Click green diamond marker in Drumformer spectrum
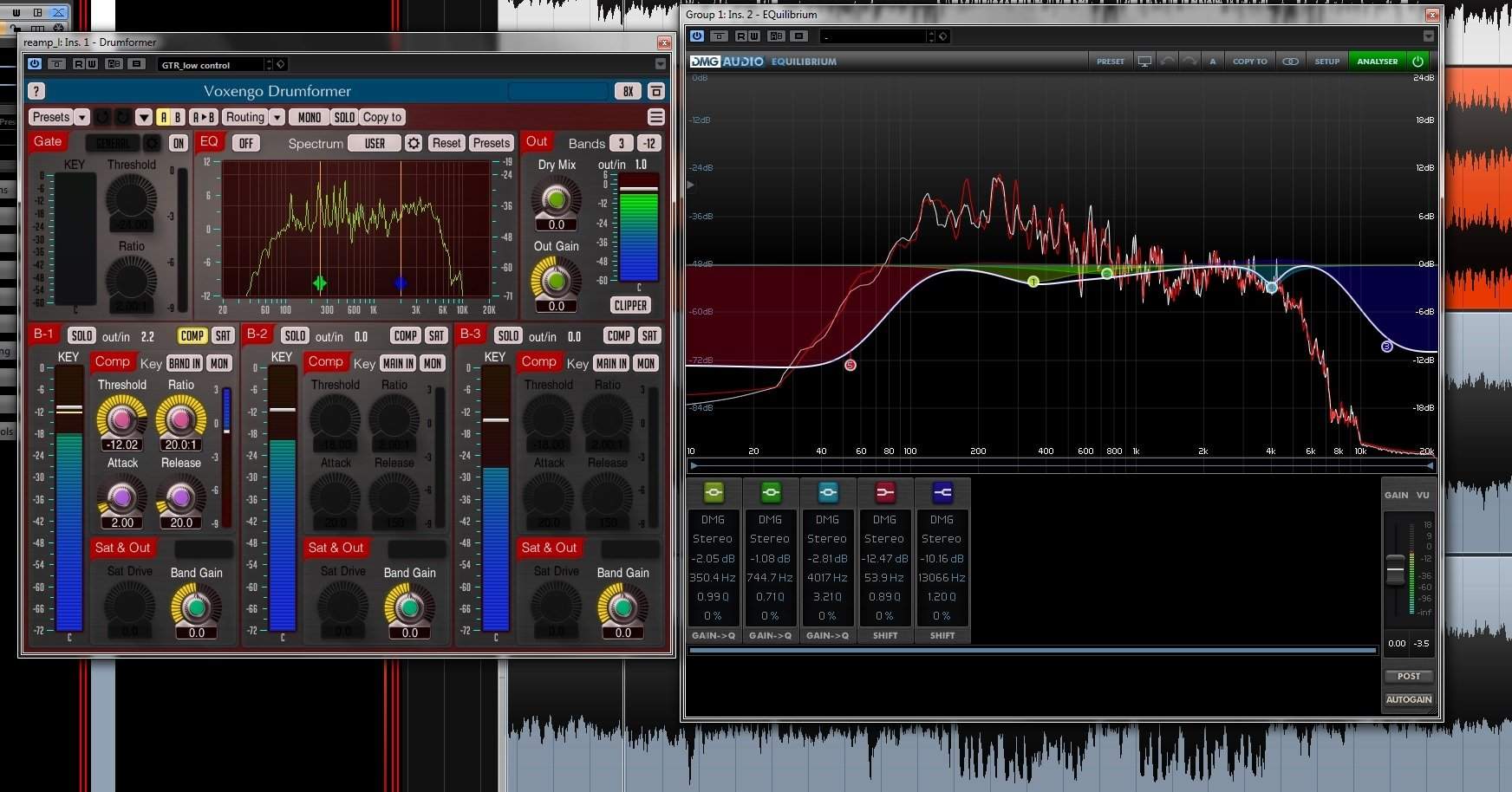 [x=320, y=282]
